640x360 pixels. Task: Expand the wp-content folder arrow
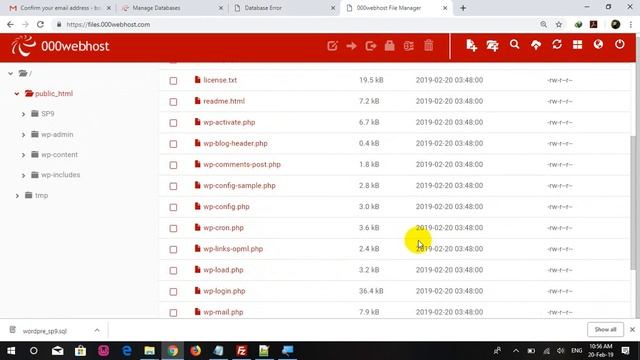click(23, 155)
